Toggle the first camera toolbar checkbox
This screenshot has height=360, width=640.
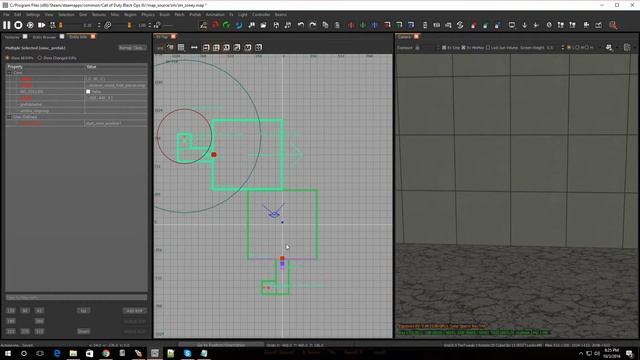(444, 48)
